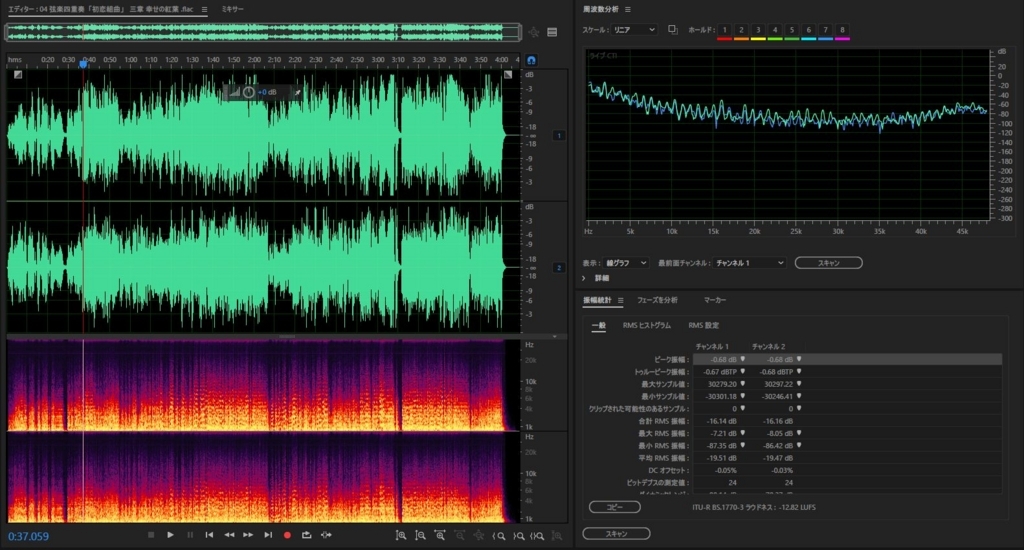
Task: Open the 振幅統計 panel menu icon
Action: coord(620,300)
